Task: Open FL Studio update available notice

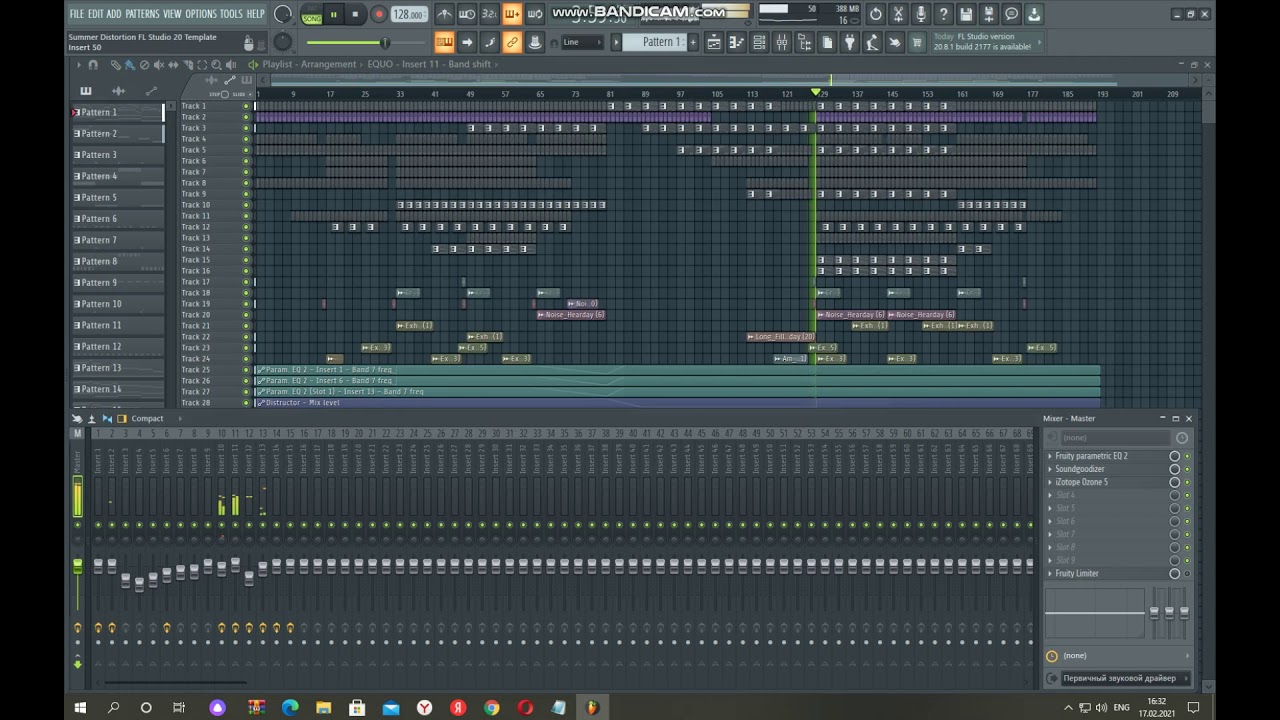Action: [985, 42]
